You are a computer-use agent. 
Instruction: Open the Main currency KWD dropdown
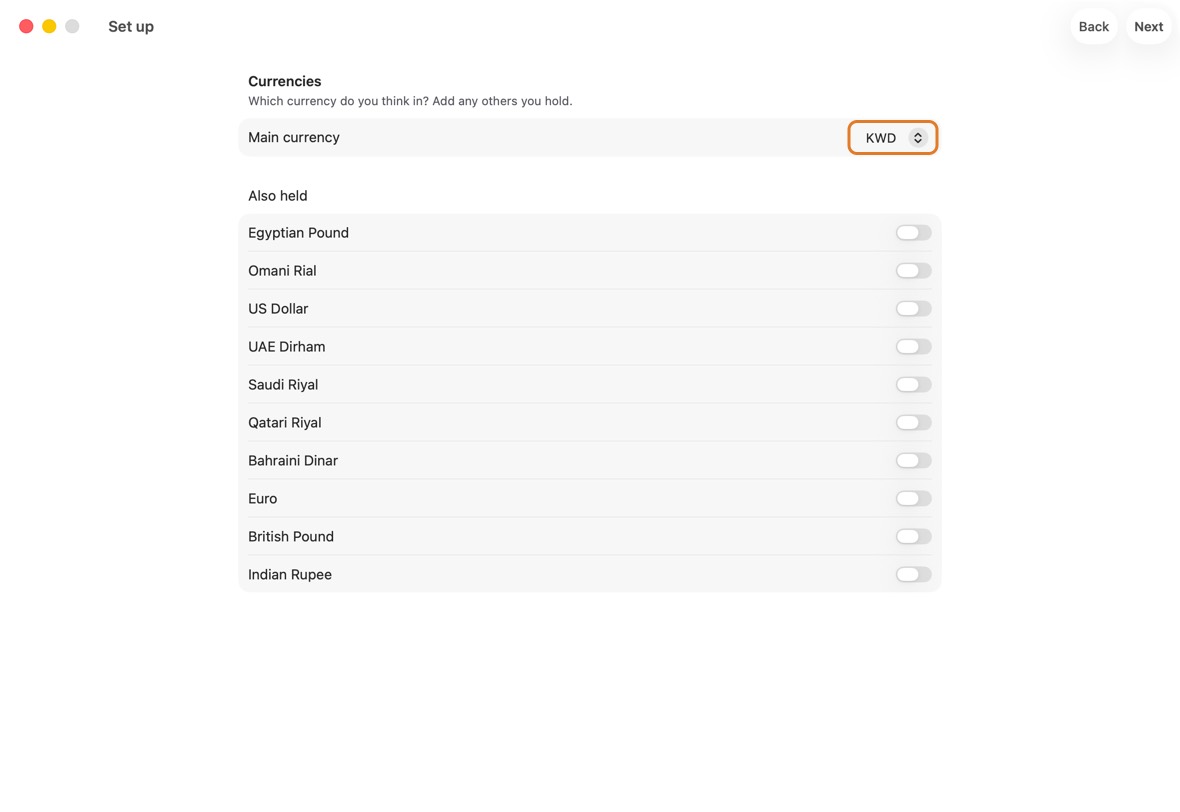tap(893, 138)
